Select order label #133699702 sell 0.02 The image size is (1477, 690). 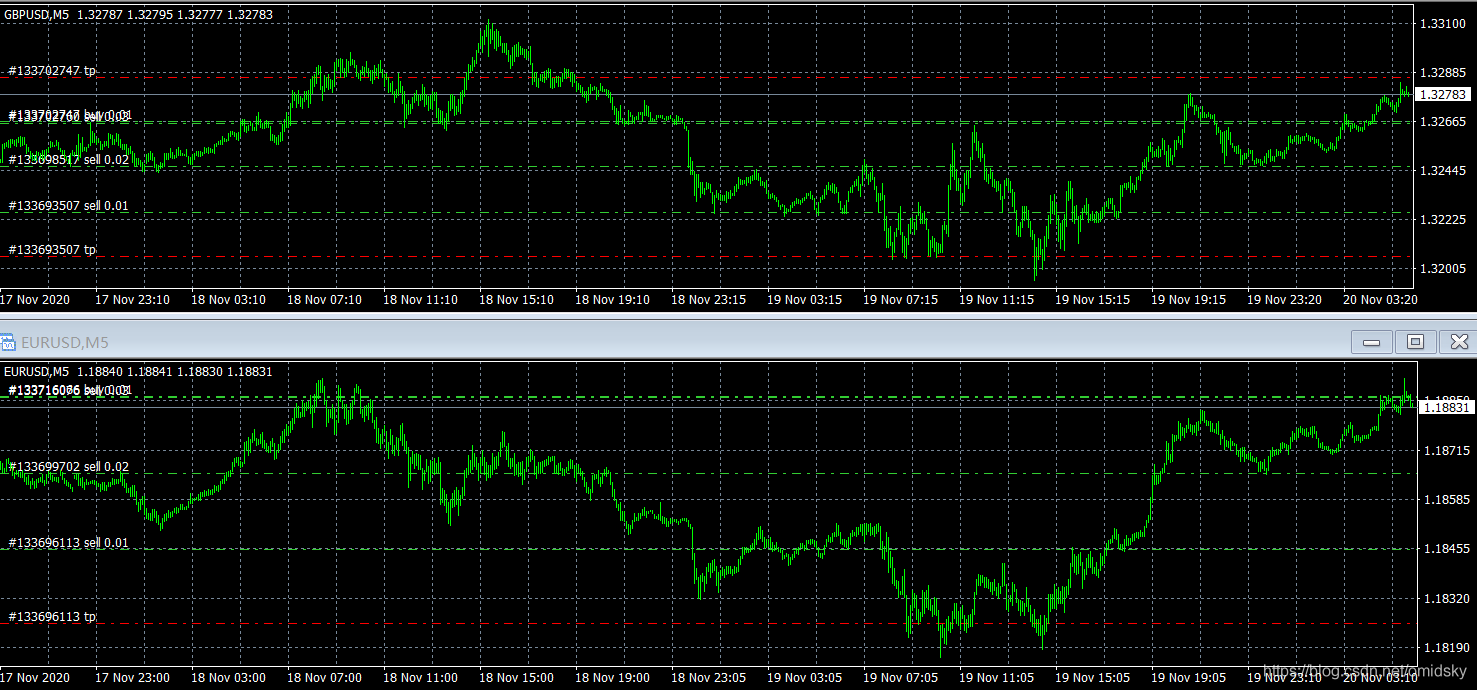coord(69,467)
